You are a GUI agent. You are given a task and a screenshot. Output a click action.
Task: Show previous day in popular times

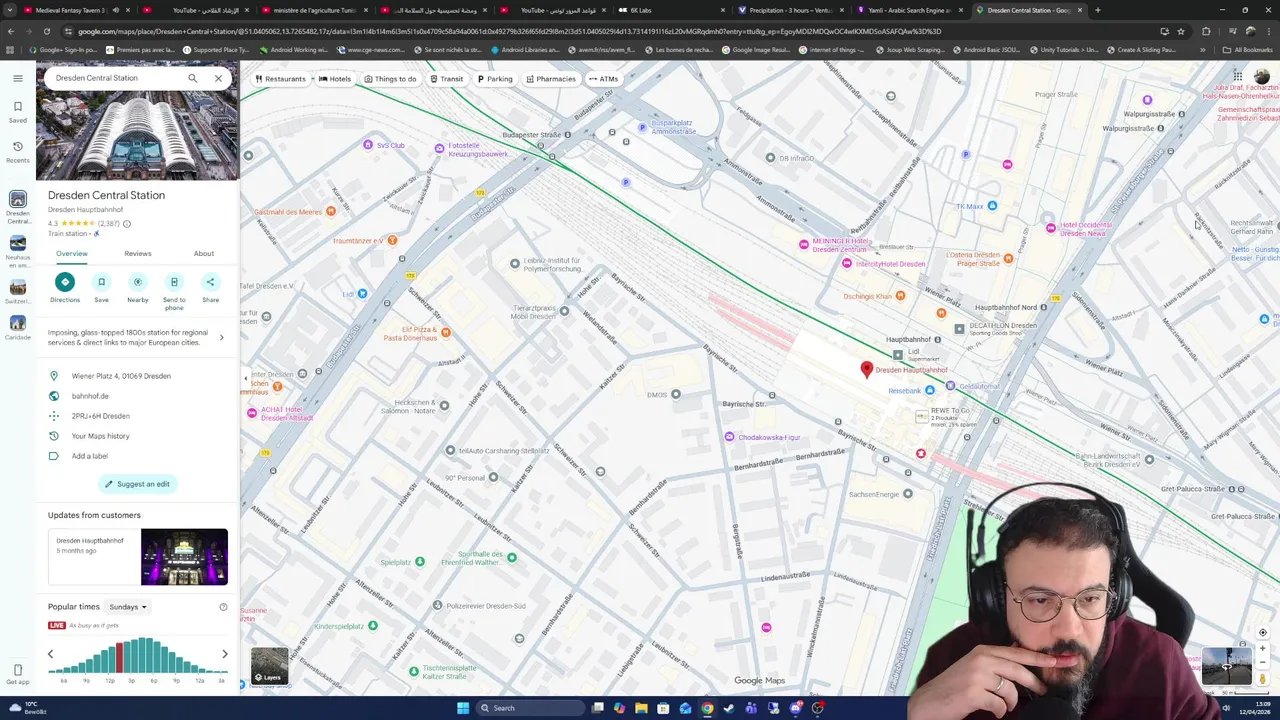click(50, 654)
